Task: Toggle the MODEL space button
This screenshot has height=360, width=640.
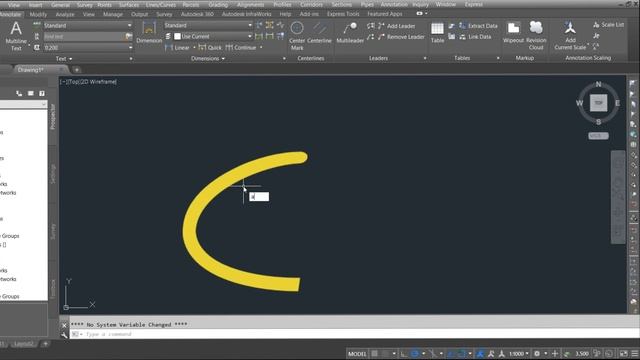Action: coord(357,354)
